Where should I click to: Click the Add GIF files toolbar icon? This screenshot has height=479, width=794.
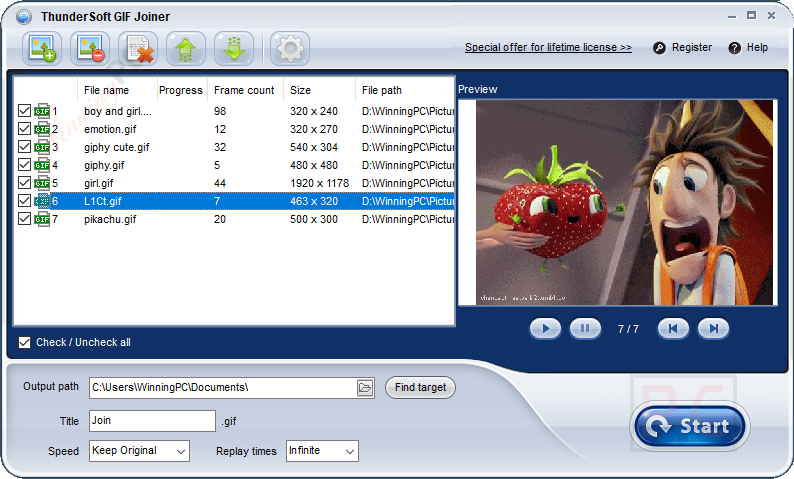point(42,49)
